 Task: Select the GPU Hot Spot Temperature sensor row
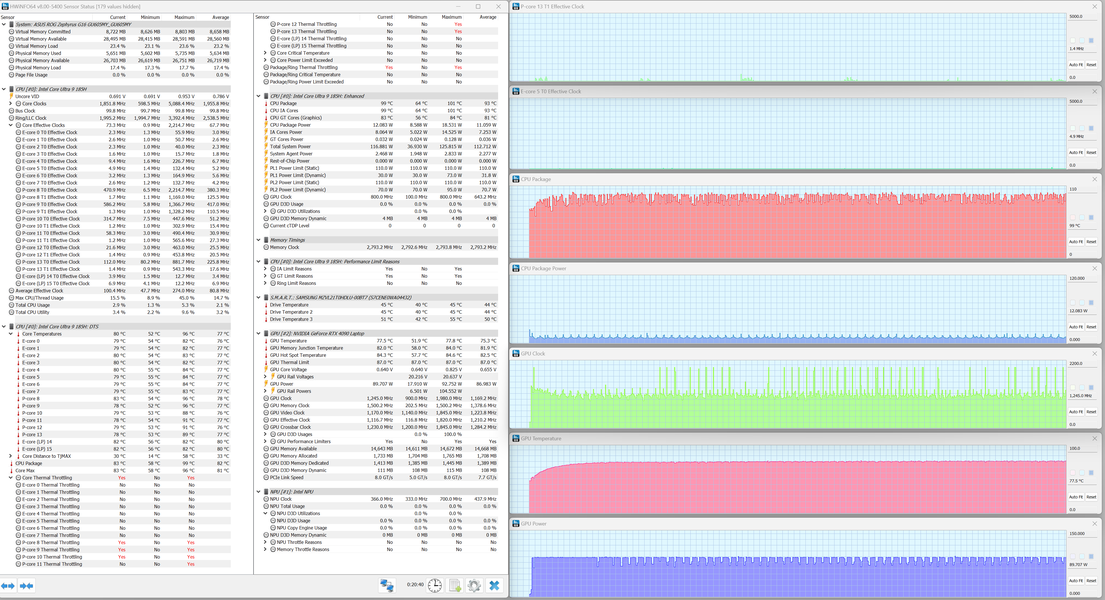tap(381, 355)
